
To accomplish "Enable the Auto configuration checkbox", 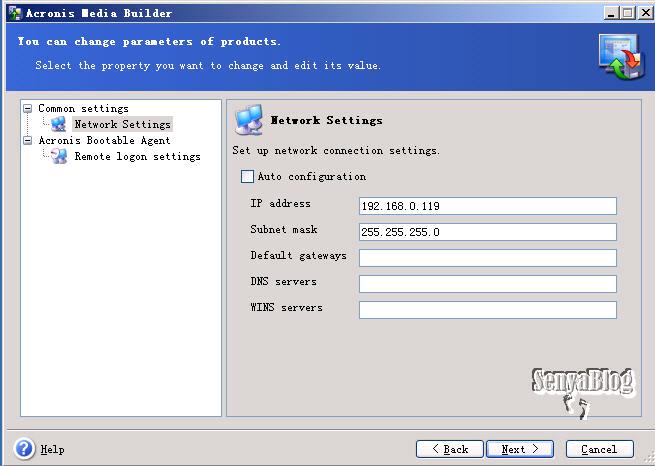I will (247, 176).
